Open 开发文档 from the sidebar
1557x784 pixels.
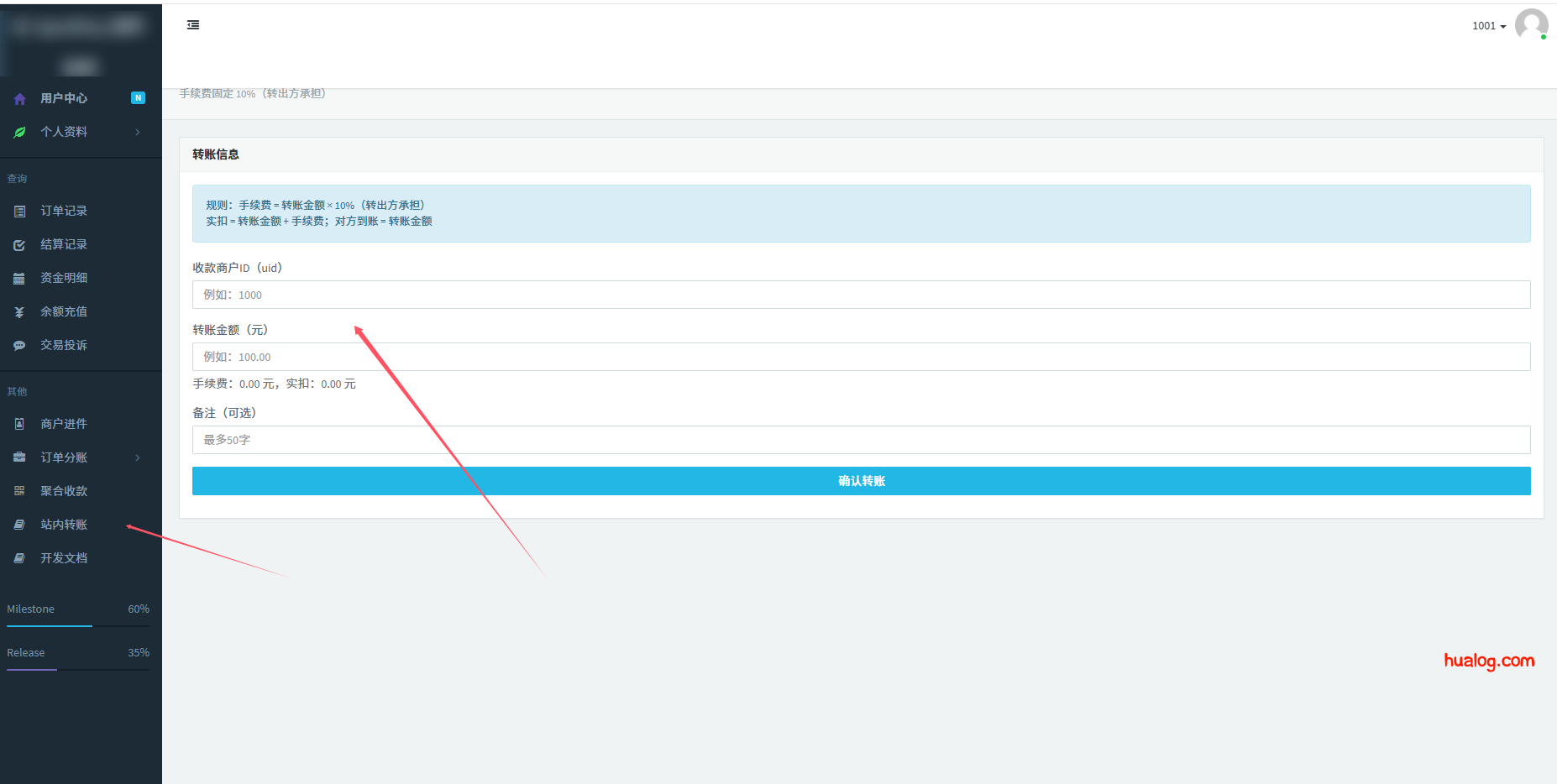(64, 558)
